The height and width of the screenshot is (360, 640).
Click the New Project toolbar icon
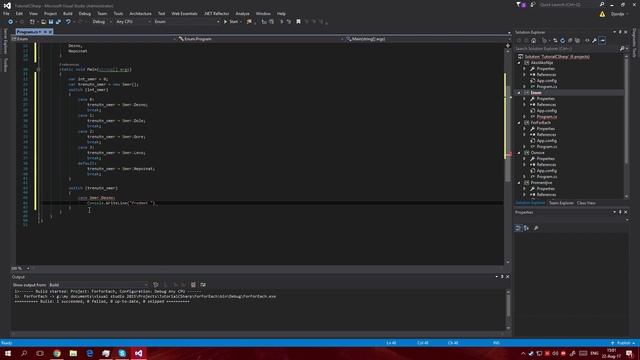click(x=32, y=22)
